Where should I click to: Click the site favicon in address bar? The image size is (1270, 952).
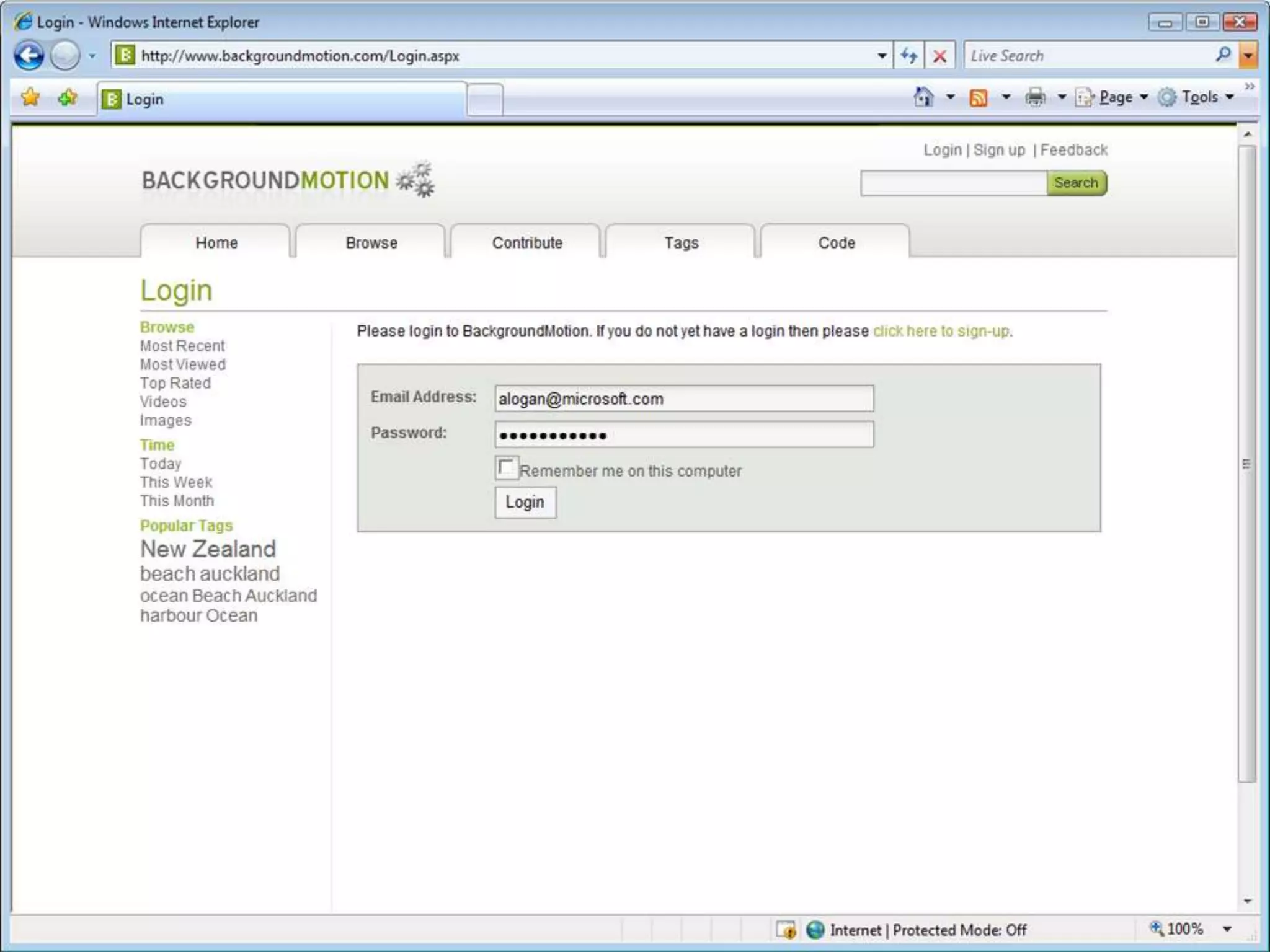click(x=125, y=55)
